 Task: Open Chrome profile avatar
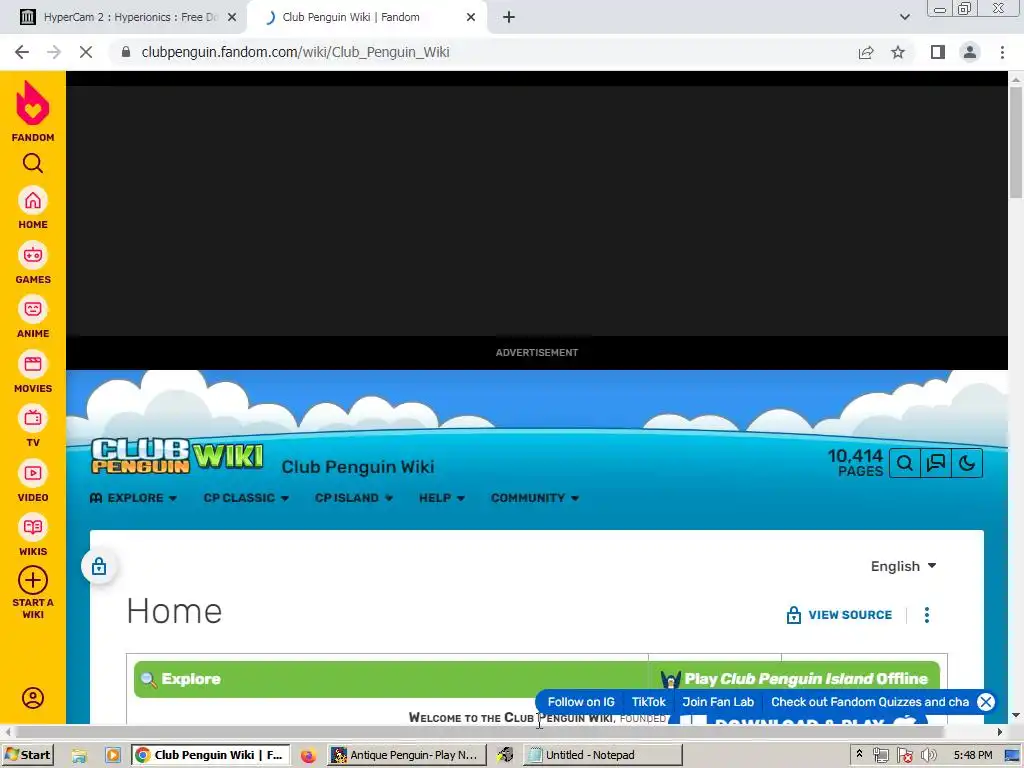970,52
